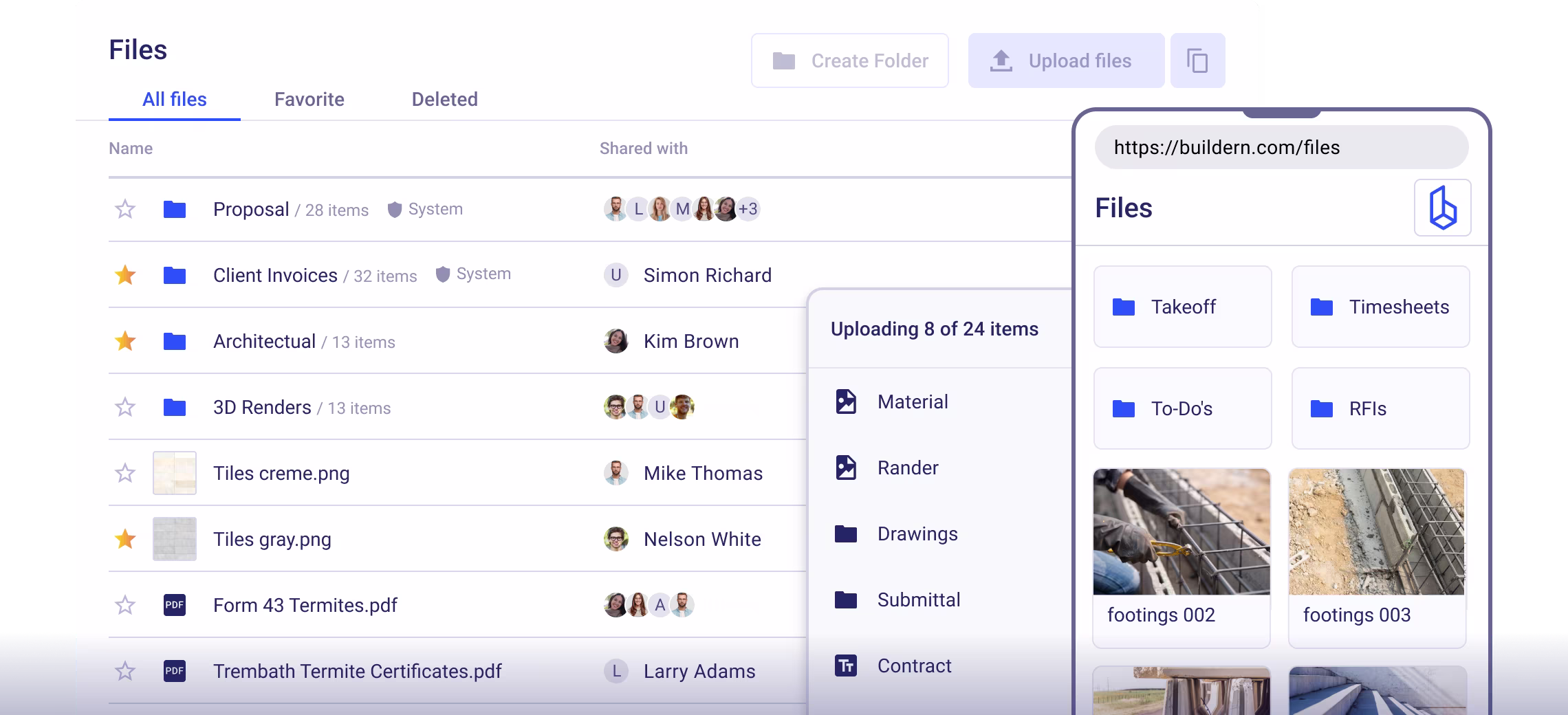Click the Contract text file icon
The image size is (1568, 715).
[x=846, y=665]
